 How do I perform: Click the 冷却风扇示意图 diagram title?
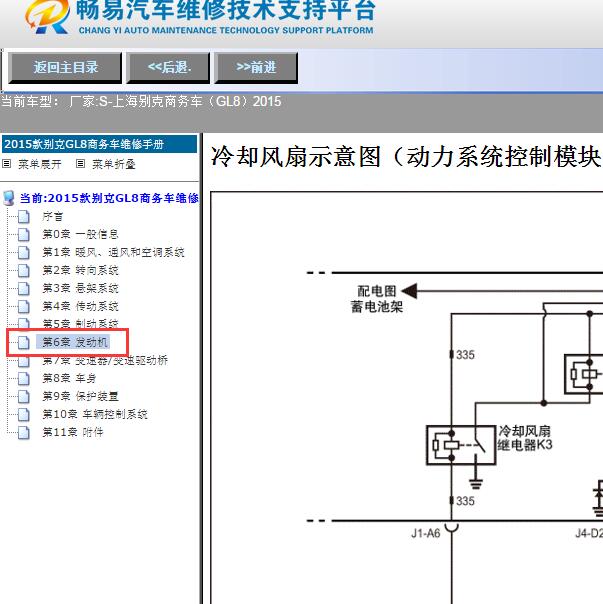click(x=406, y=156)
